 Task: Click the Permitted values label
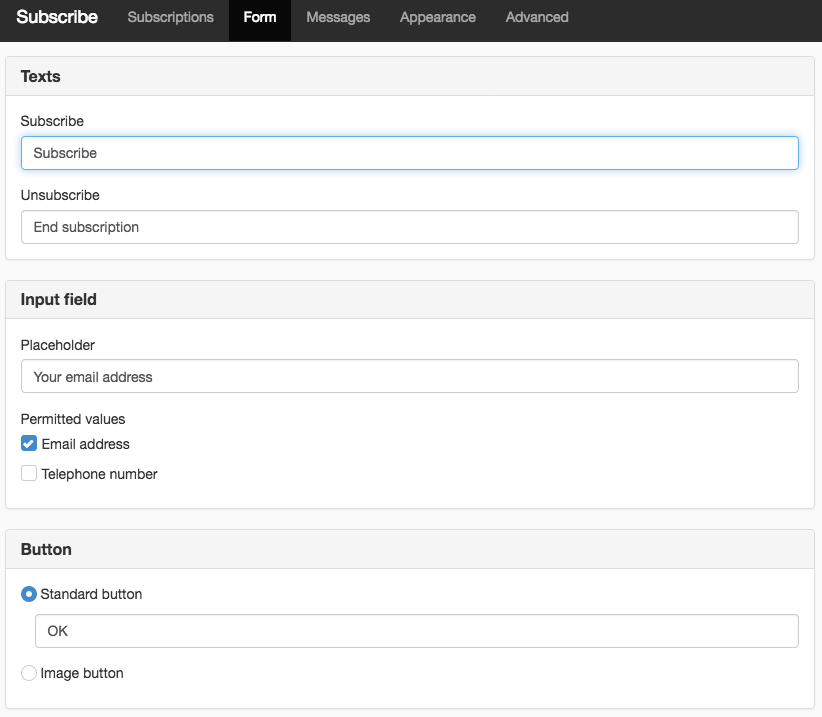tap(73, 419)
